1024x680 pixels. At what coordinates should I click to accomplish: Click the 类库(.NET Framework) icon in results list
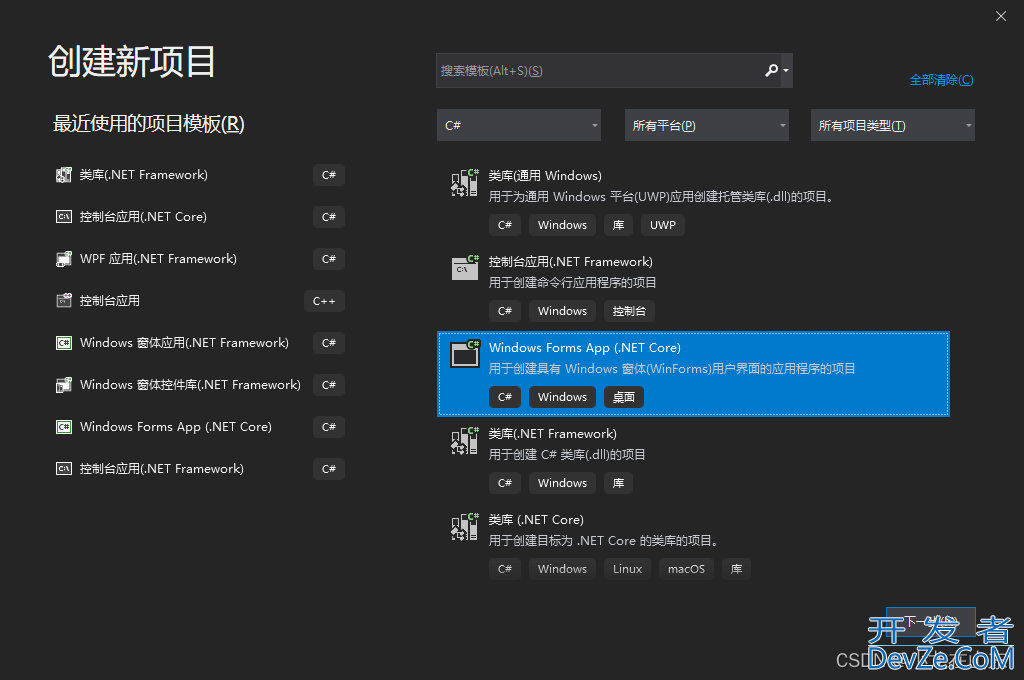point(465,440)
